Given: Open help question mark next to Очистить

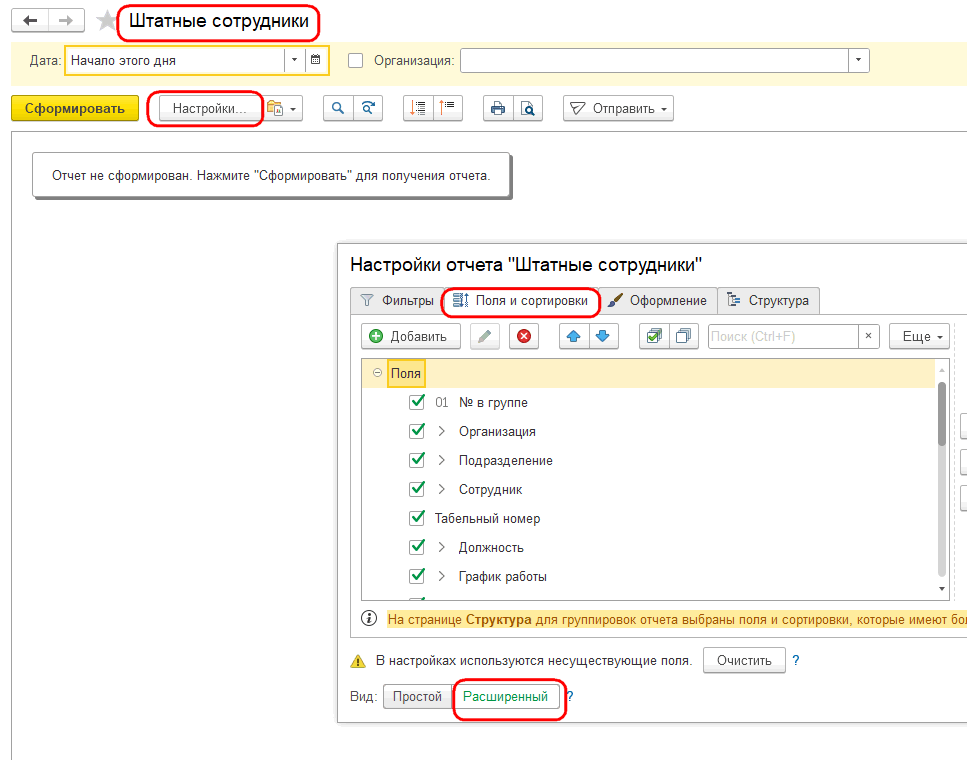Looking at the screenshot, I should pos(796,660).
